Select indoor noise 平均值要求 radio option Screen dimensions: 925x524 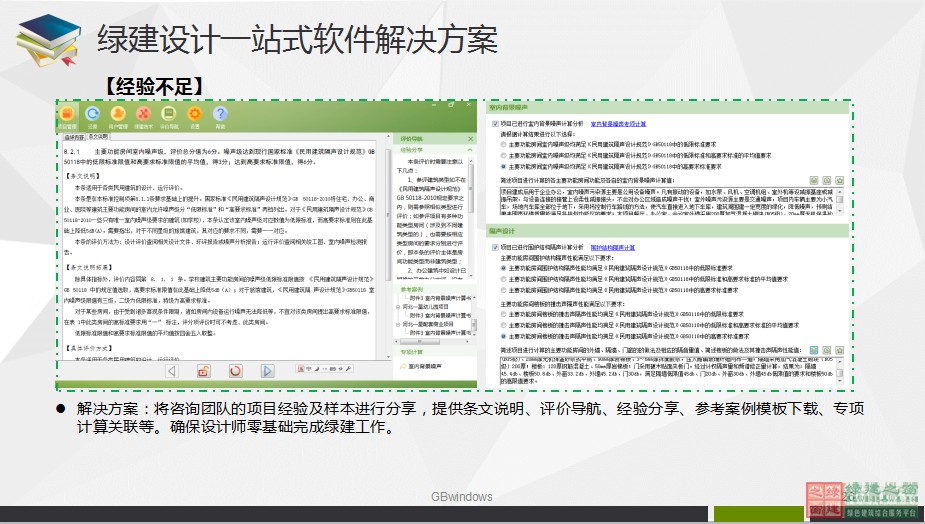click(x=503, y=155)
